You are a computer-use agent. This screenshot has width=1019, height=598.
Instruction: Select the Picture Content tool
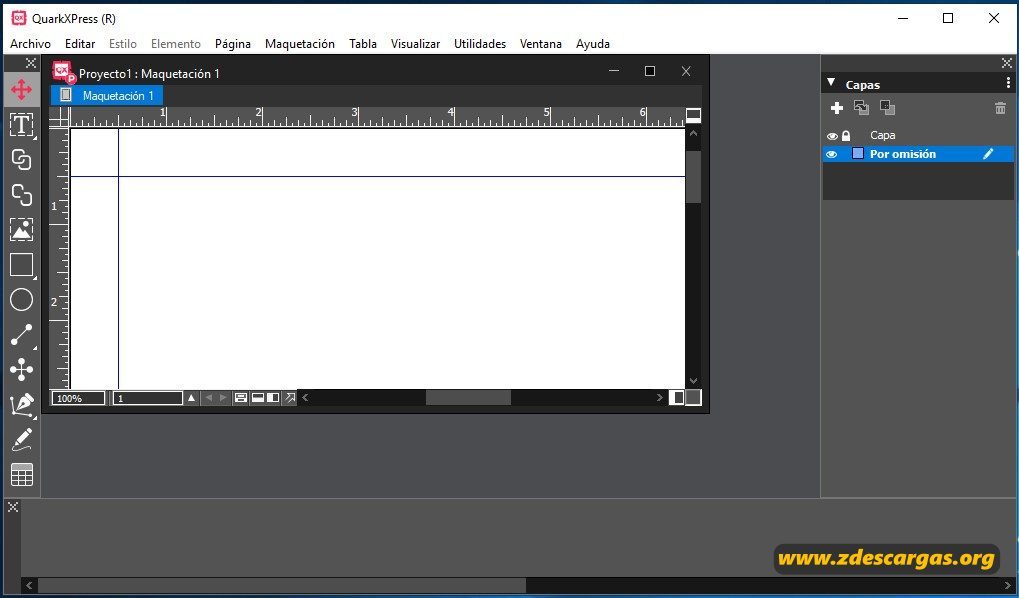(21, 230)
